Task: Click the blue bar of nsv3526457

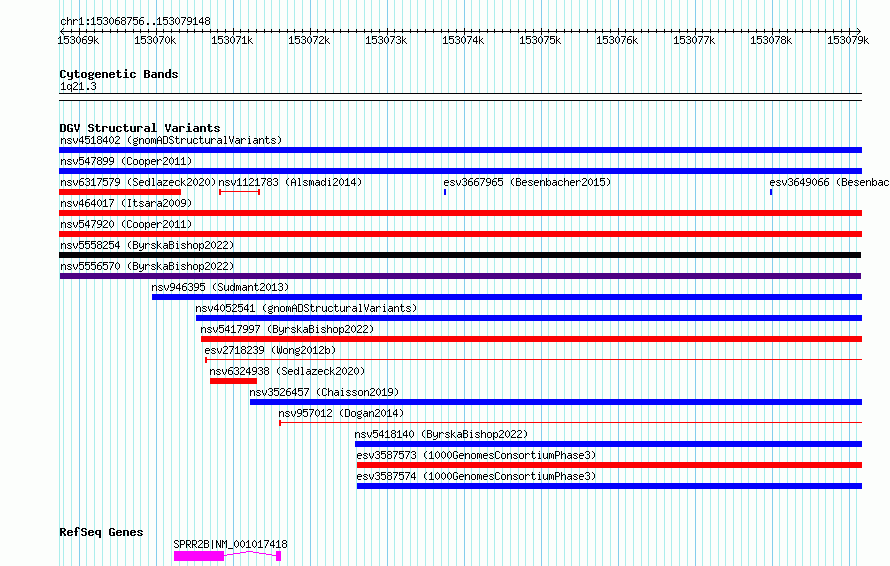Action: [x=556, y=402]
